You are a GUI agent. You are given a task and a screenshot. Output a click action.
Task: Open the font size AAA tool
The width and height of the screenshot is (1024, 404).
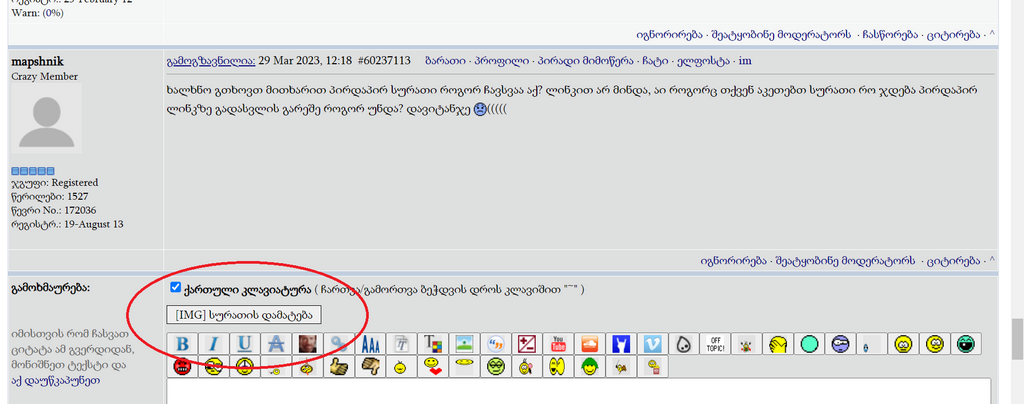point(370,344)
